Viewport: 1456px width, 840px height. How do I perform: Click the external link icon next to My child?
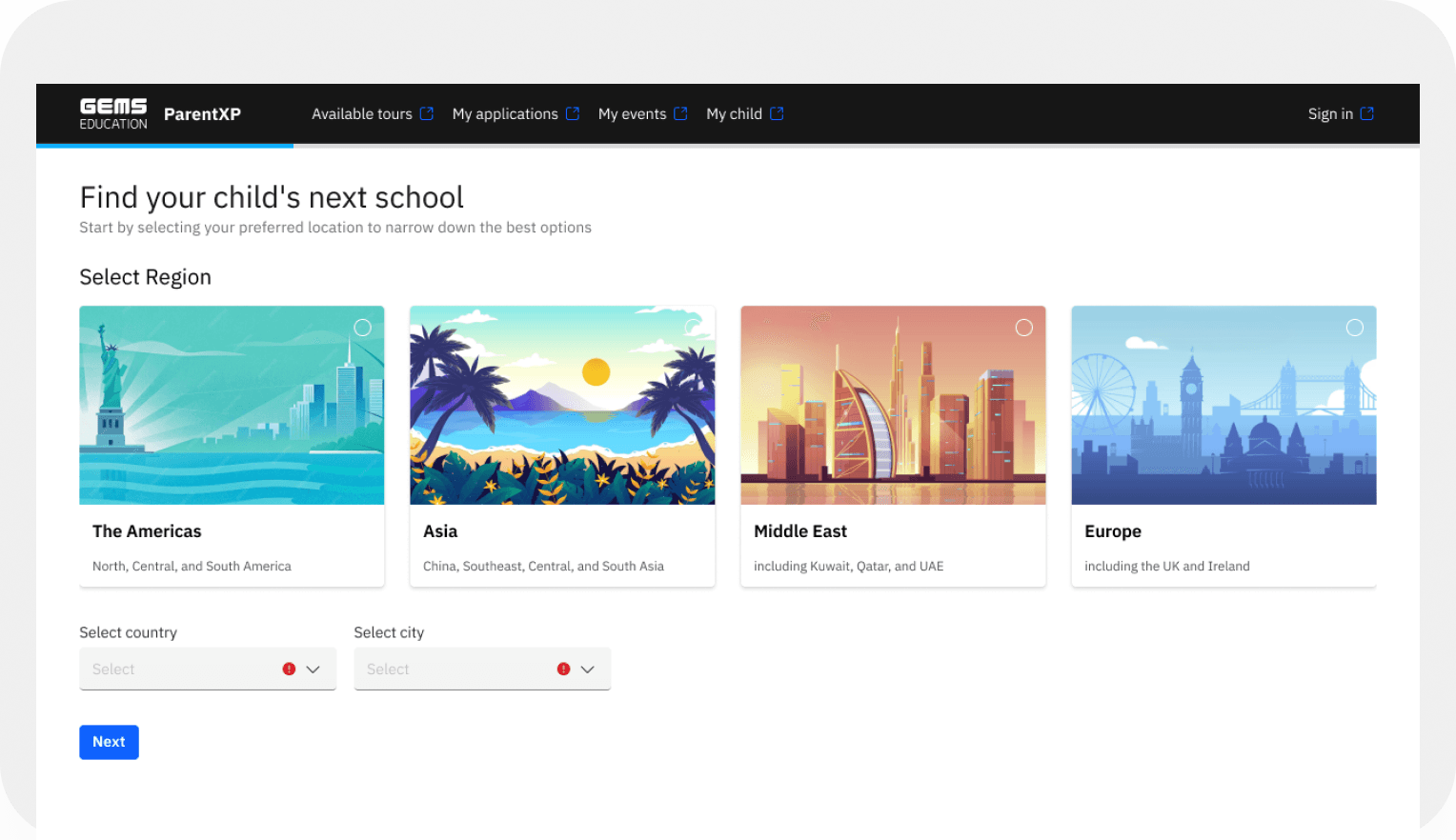777,113
